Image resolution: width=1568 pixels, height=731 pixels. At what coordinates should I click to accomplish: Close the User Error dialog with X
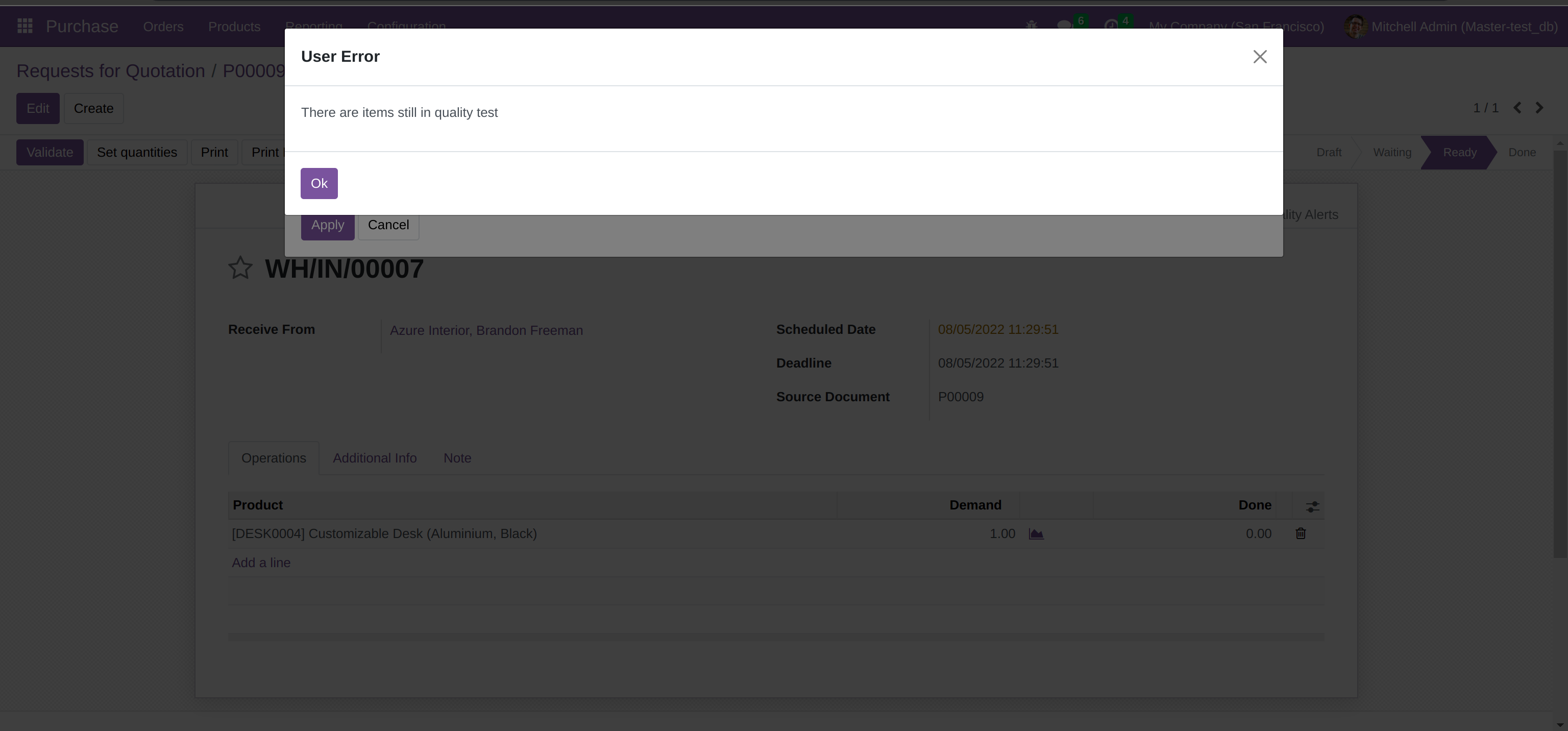click(1259, 57)
